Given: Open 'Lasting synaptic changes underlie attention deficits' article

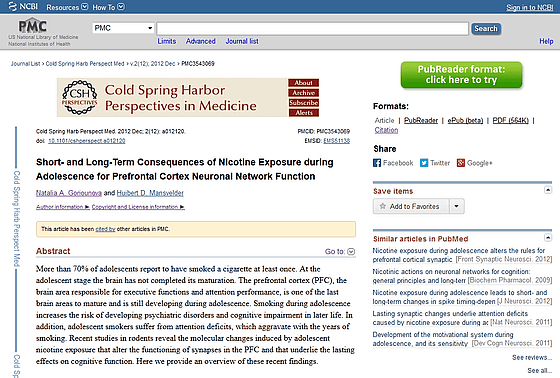Looking at the screenshot, I should pos(450,318).
